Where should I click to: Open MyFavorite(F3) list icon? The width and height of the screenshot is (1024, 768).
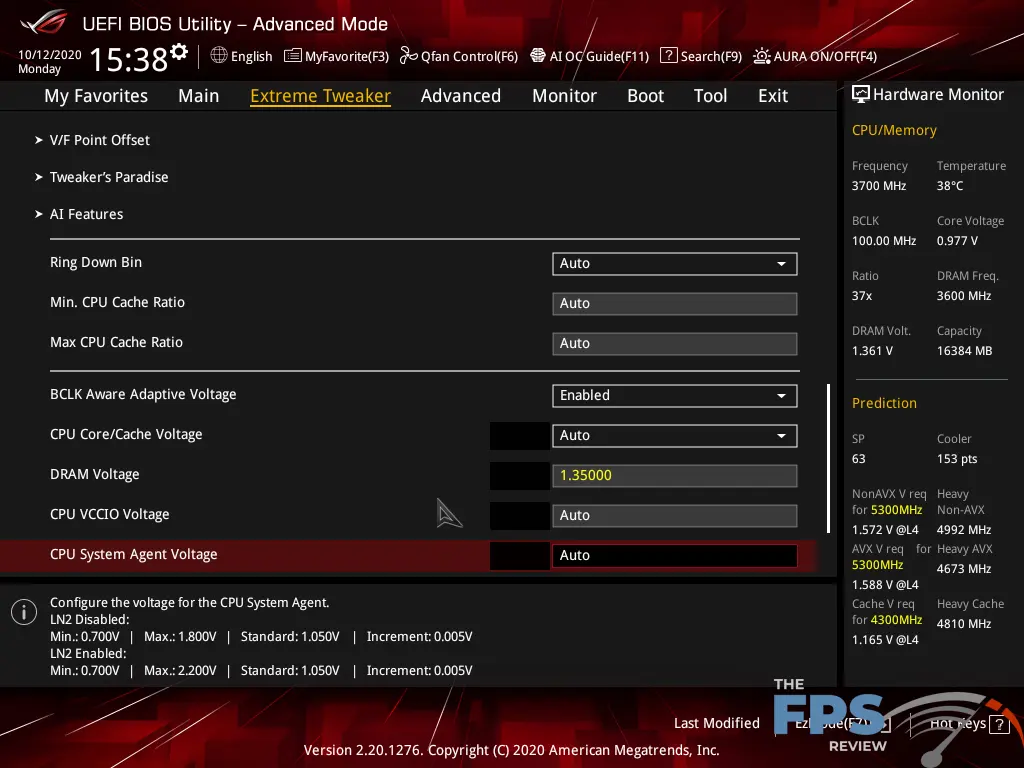pos(293,56)
